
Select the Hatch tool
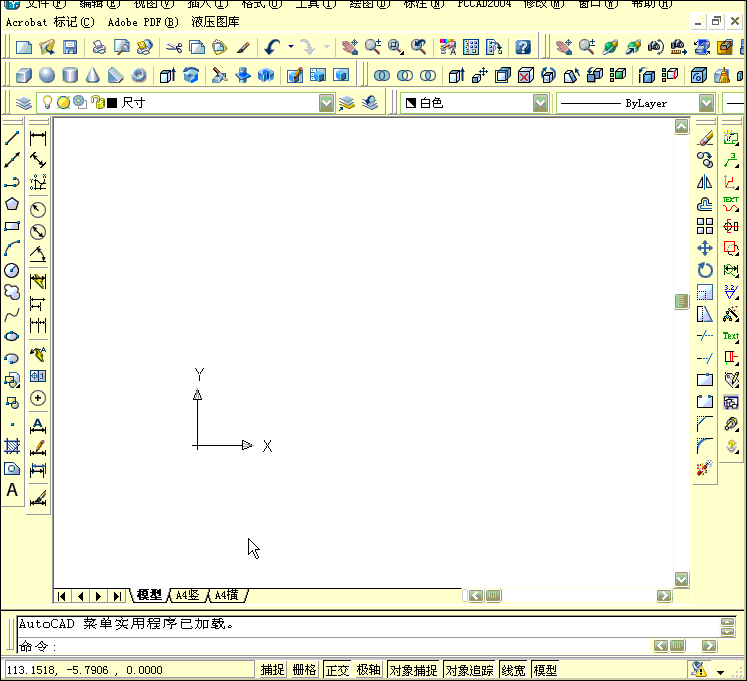point(12,447)
